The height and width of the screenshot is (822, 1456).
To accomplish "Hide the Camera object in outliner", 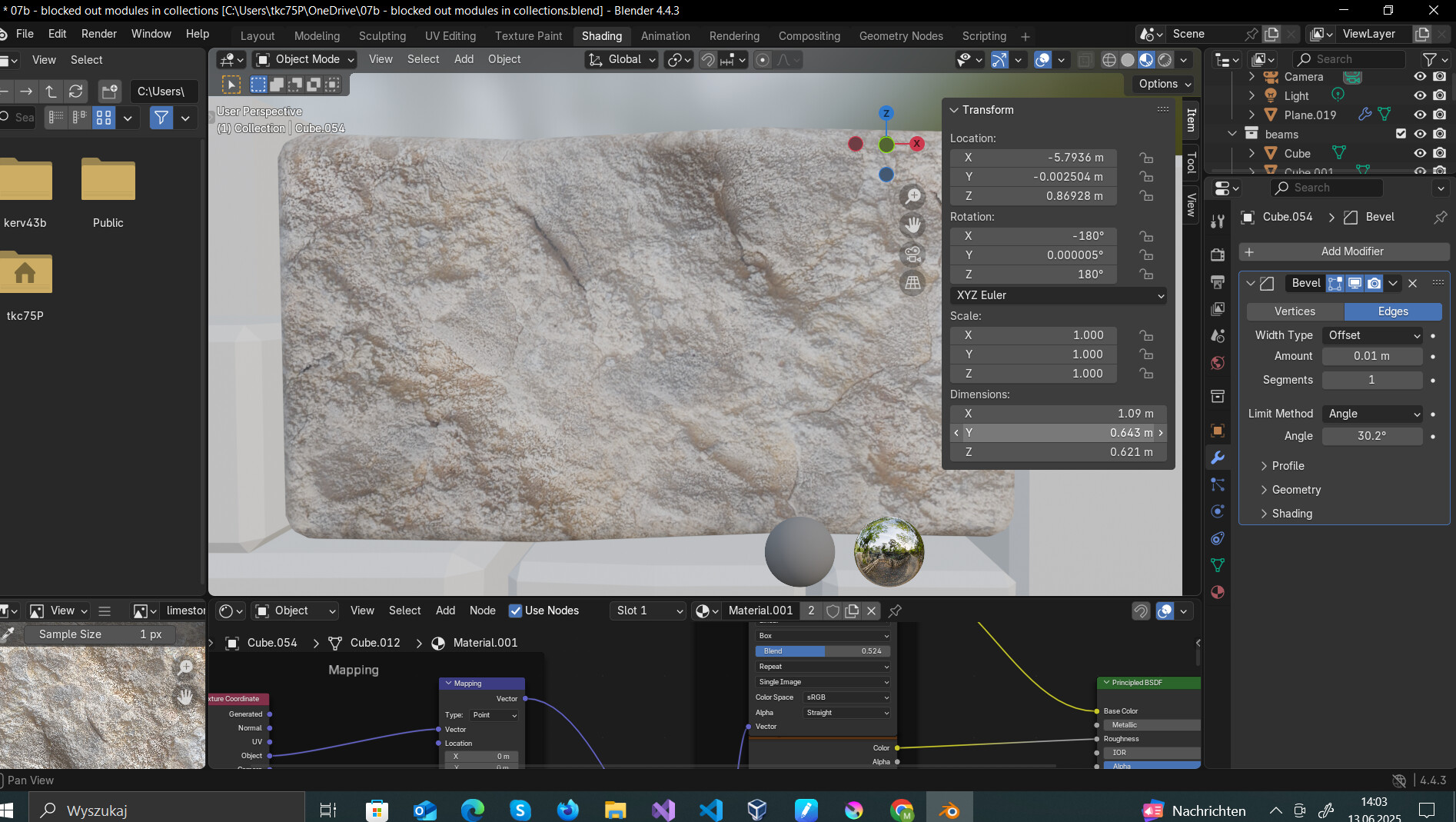I will pyautogui.click(x=1420, y=77).
